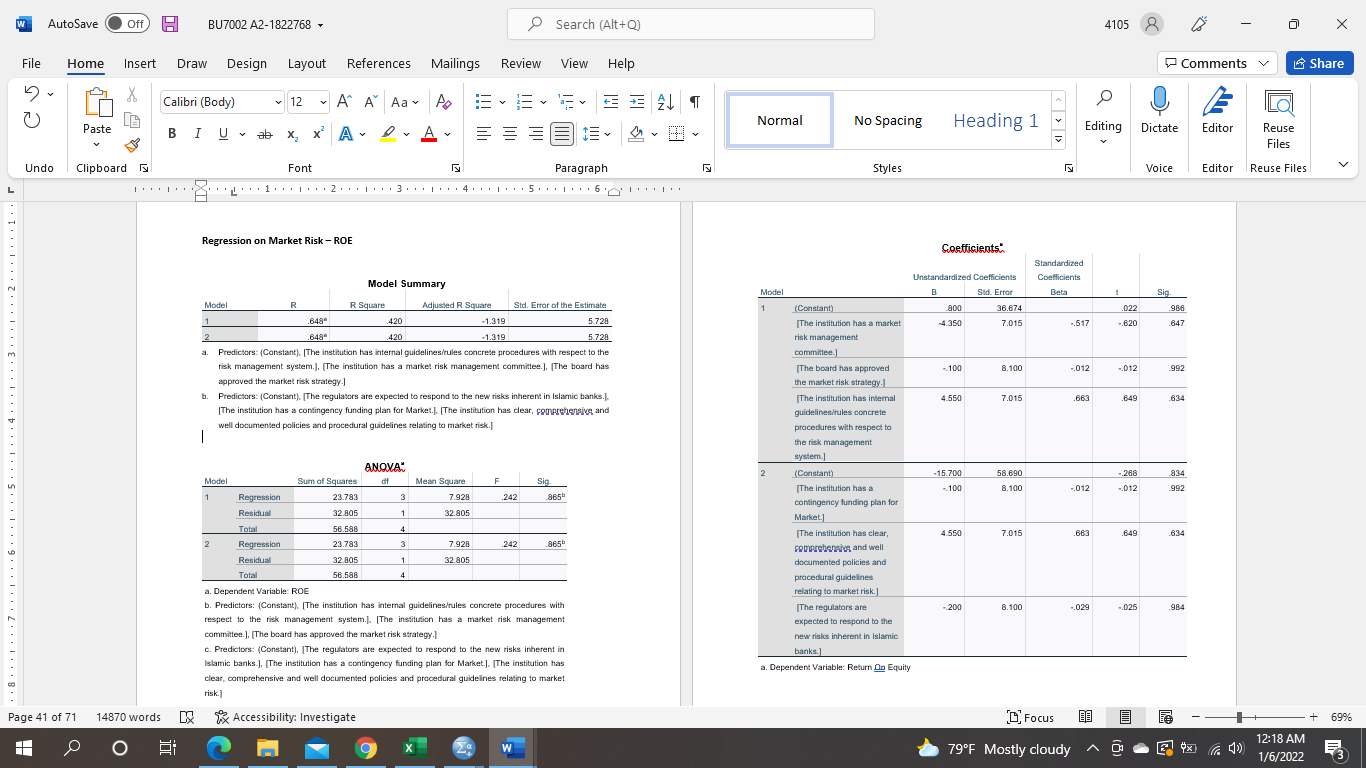Open Chrome from the taskbar

(365, 748)
